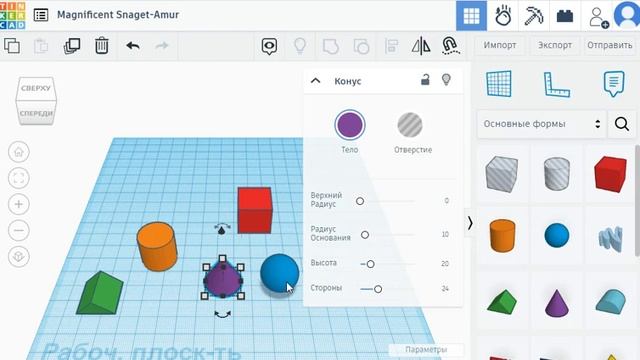The height and width of the screenshot is (360, 640).
Task: Open the Bricks mode icon
Action: (565, 16)
